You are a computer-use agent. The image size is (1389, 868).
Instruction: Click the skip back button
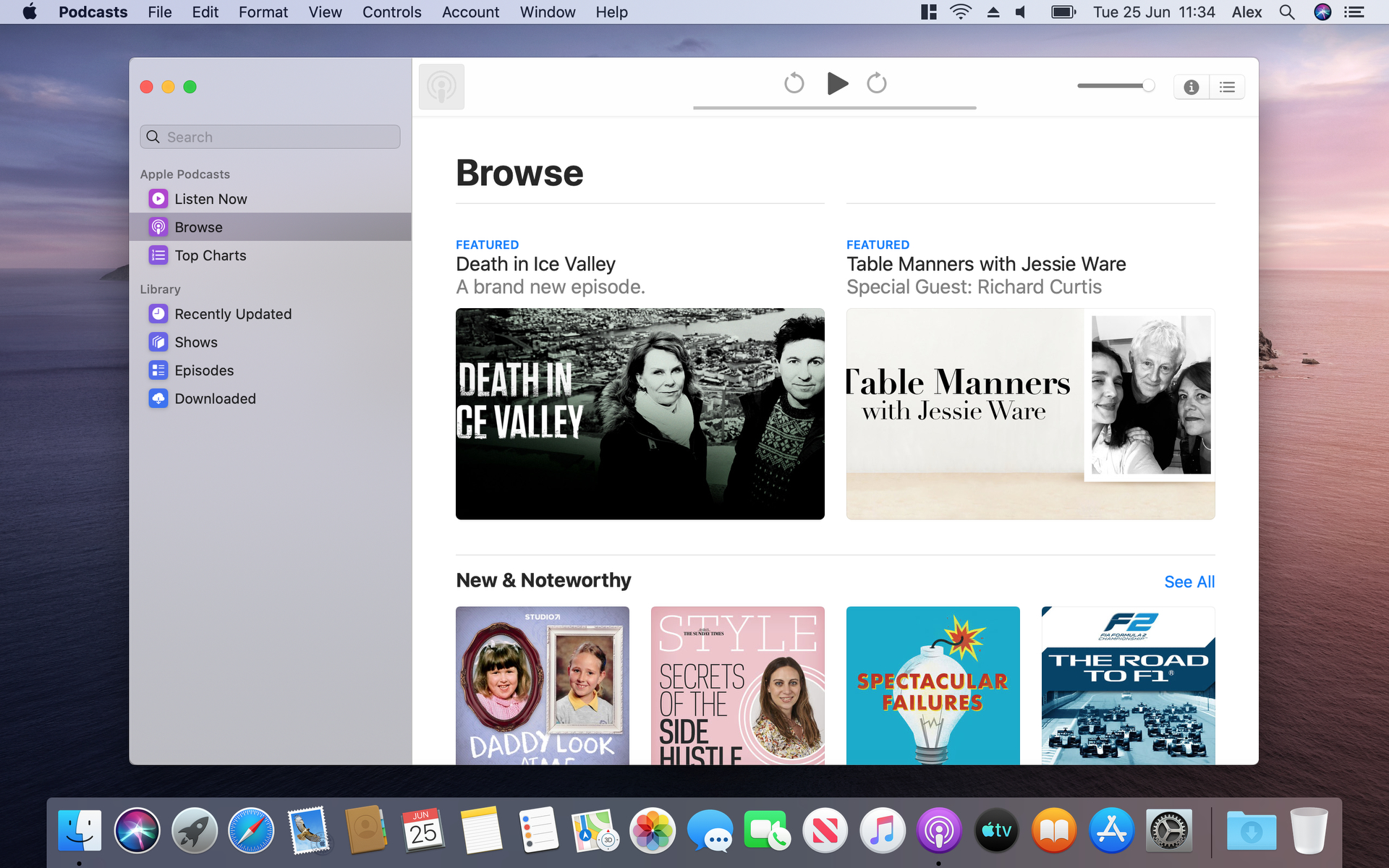pyautogui.click(x=794, y=83)
